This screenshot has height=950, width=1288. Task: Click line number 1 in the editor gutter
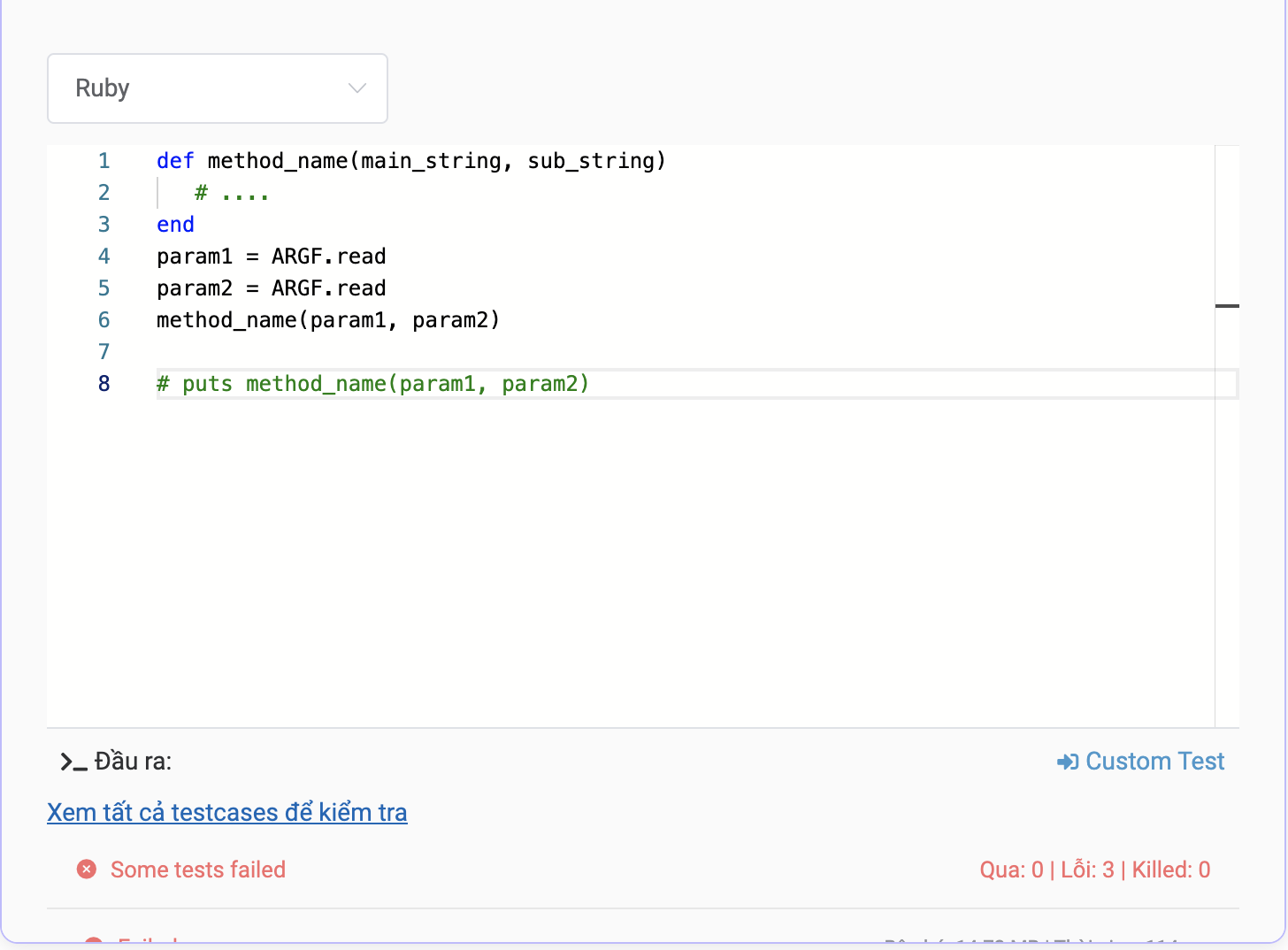click(104, 161)
